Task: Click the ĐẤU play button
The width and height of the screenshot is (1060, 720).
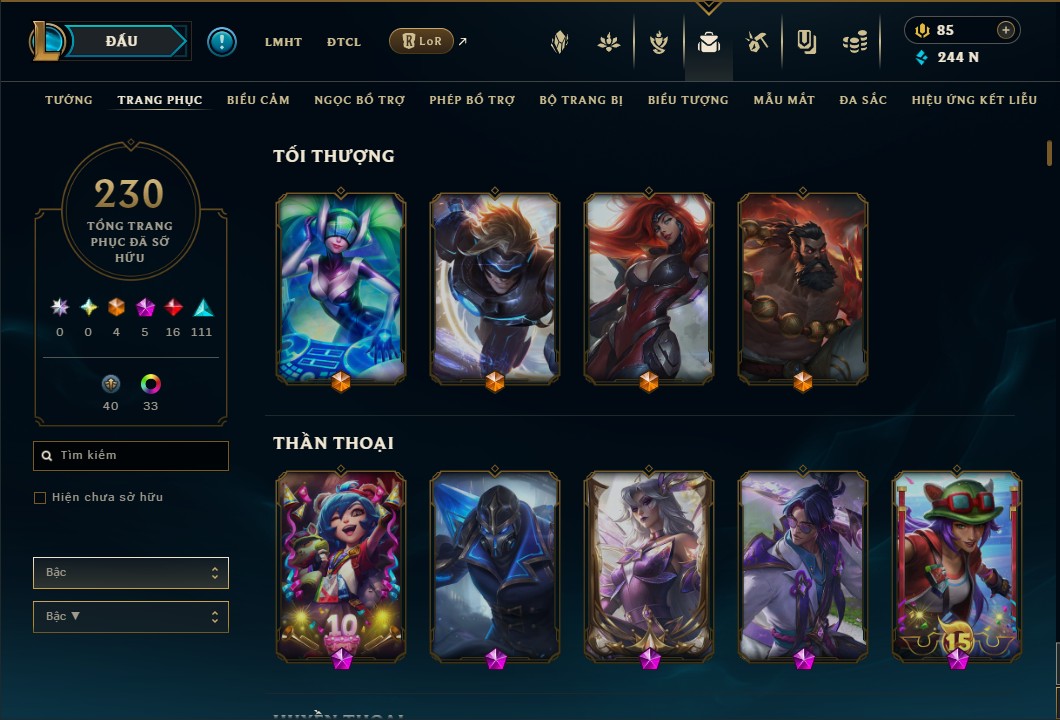Action: coord(122,41)
